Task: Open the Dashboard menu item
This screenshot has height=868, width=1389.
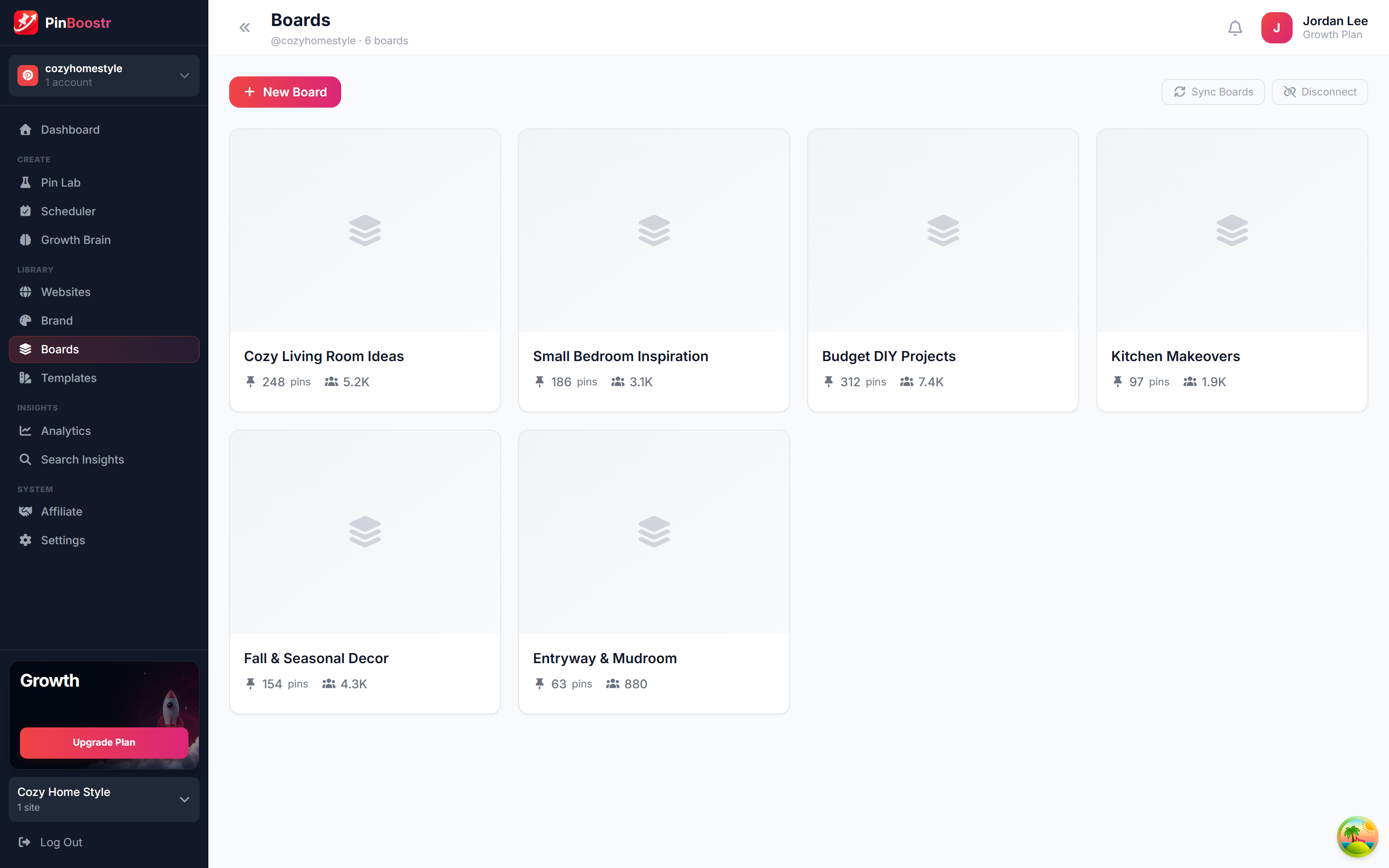Action: point(104,130)
